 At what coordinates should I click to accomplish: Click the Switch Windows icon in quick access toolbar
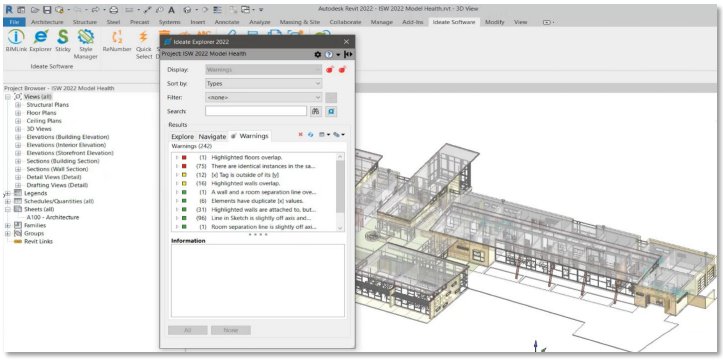click(x=245, y=9)
